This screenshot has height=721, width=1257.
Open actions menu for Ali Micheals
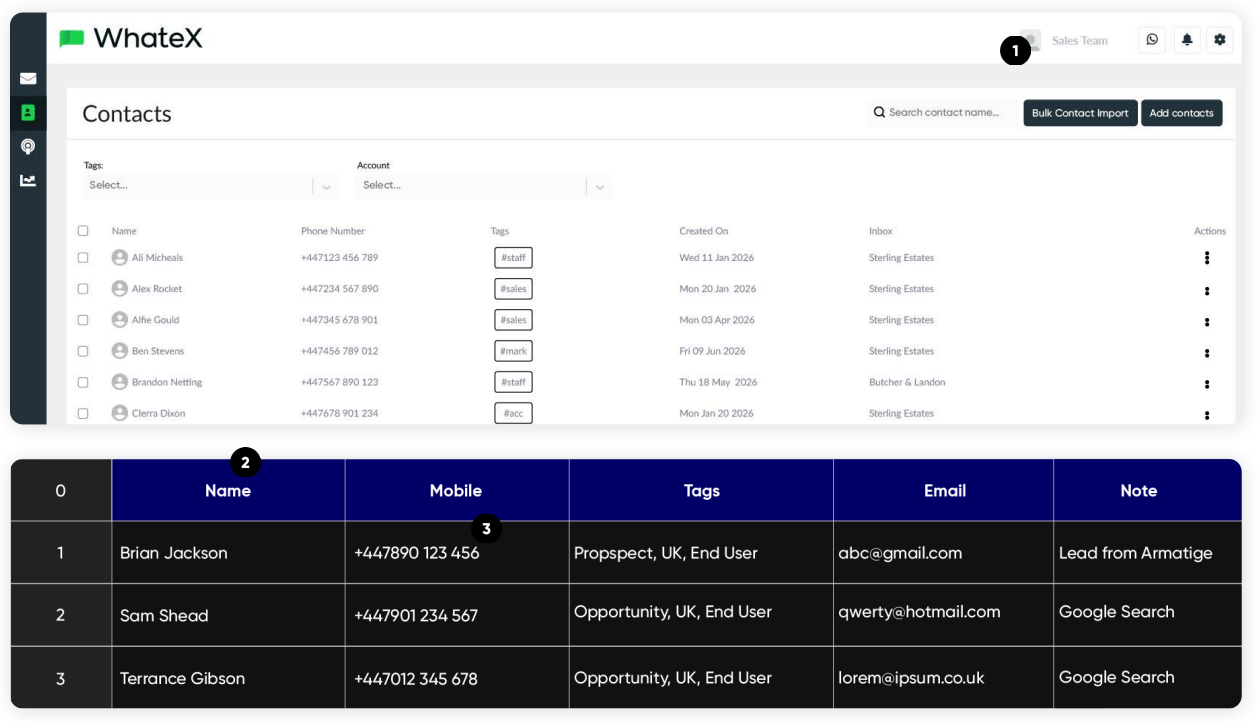click(x=1207, y=258)
